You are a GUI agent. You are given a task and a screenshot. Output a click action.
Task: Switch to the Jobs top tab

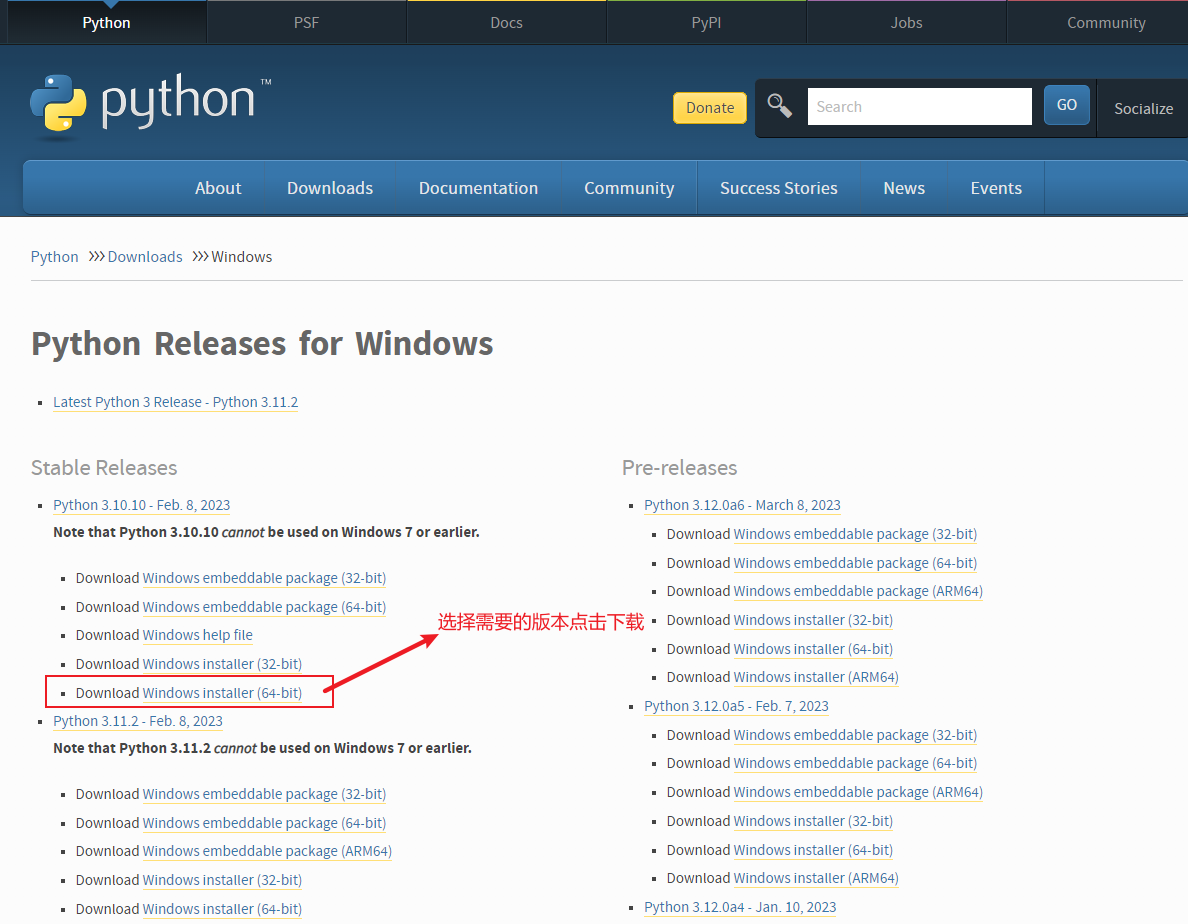906,23
